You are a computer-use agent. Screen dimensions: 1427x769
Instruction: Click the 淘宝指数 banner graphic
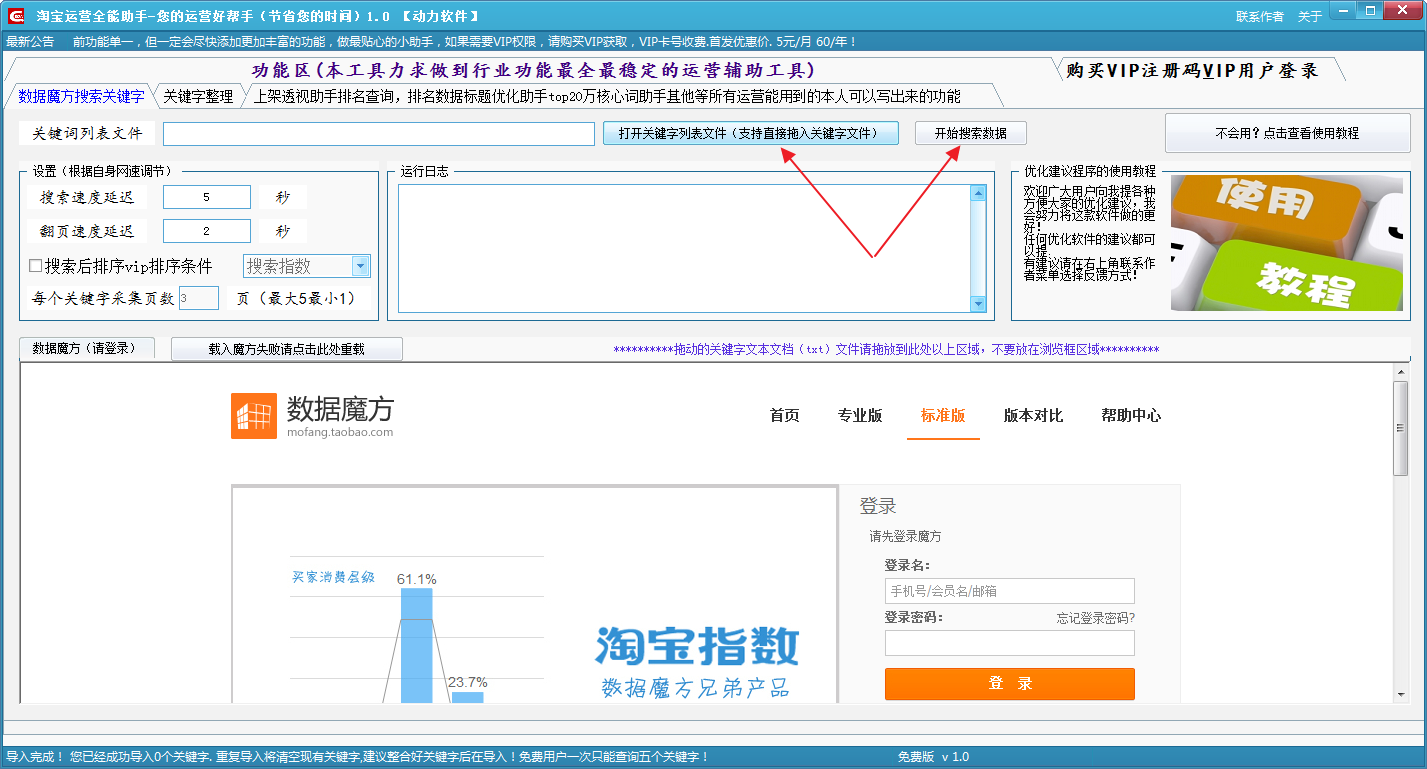[697, 646]
